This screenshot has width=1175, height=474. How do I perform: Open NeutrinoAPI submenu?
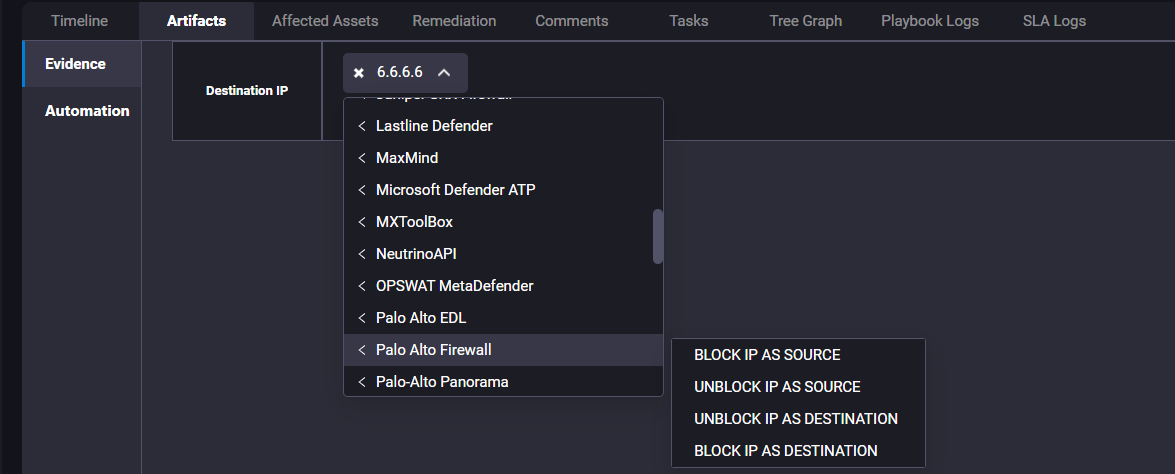pyautogui.click(x=503, y=254)
